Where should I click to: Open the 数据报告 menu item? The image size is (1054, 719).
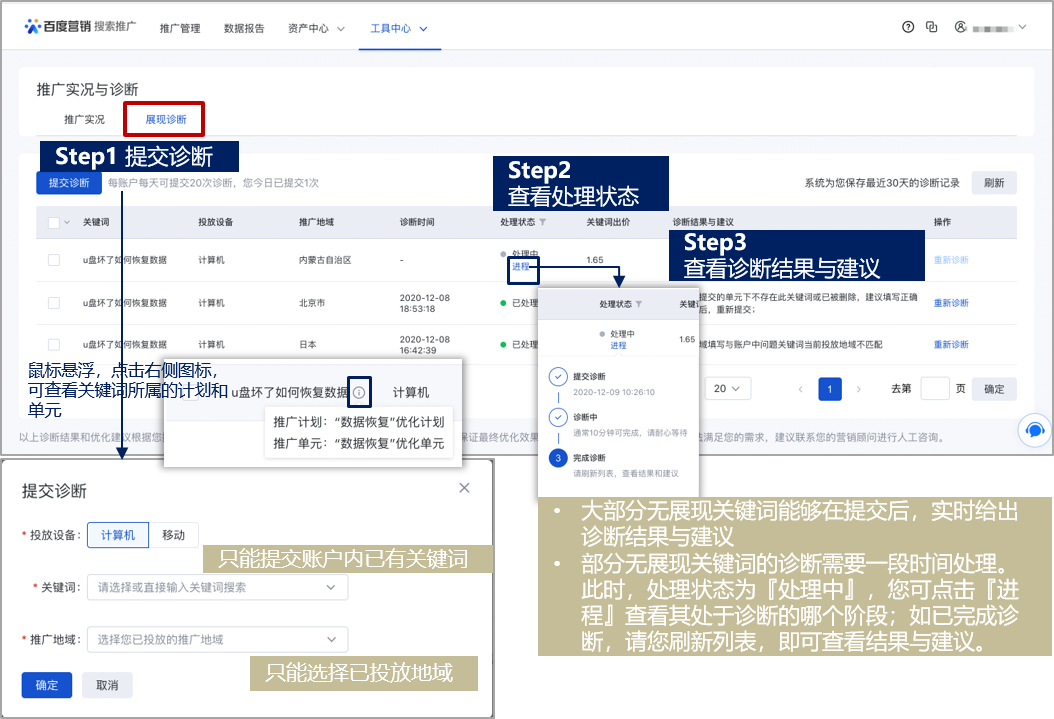pyautogui.click(x=244, y=29)
